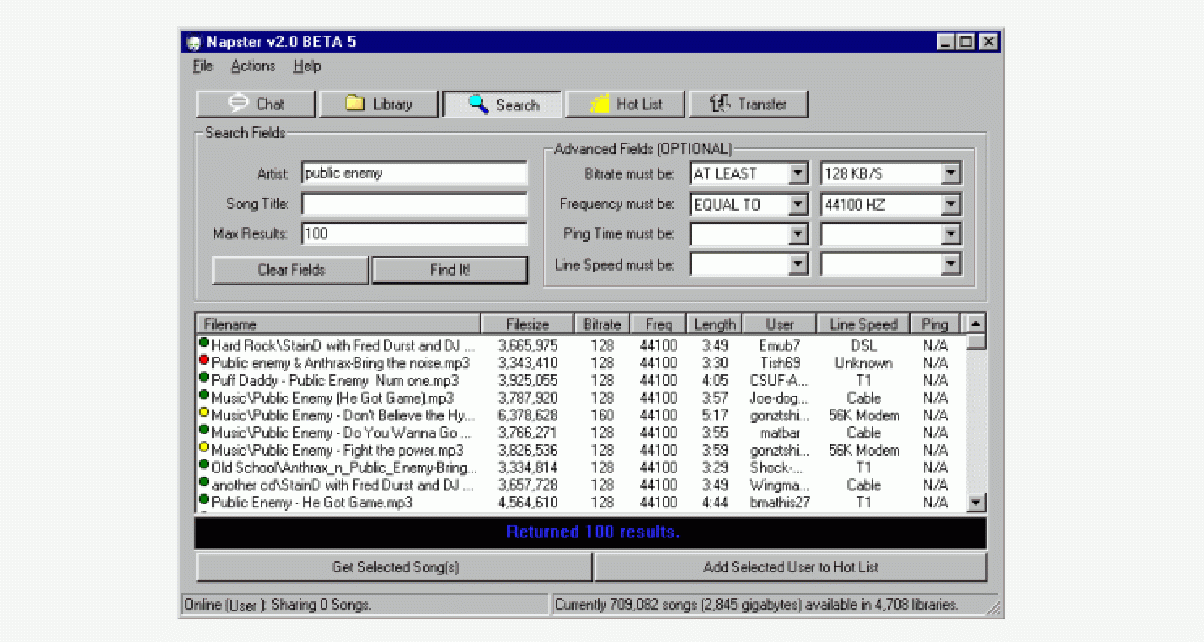Sort results by the Filename column header
Image resolution: width=1204 pixels, height=642 pixels.
(x=338, y=325)
